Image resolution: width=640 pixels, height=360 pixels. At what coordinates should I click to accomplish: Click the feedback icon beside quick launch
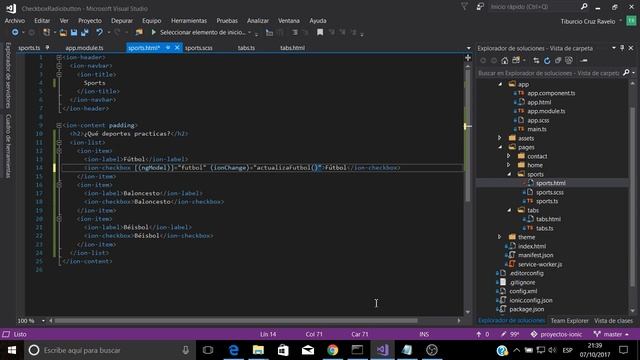coord(480,7)
